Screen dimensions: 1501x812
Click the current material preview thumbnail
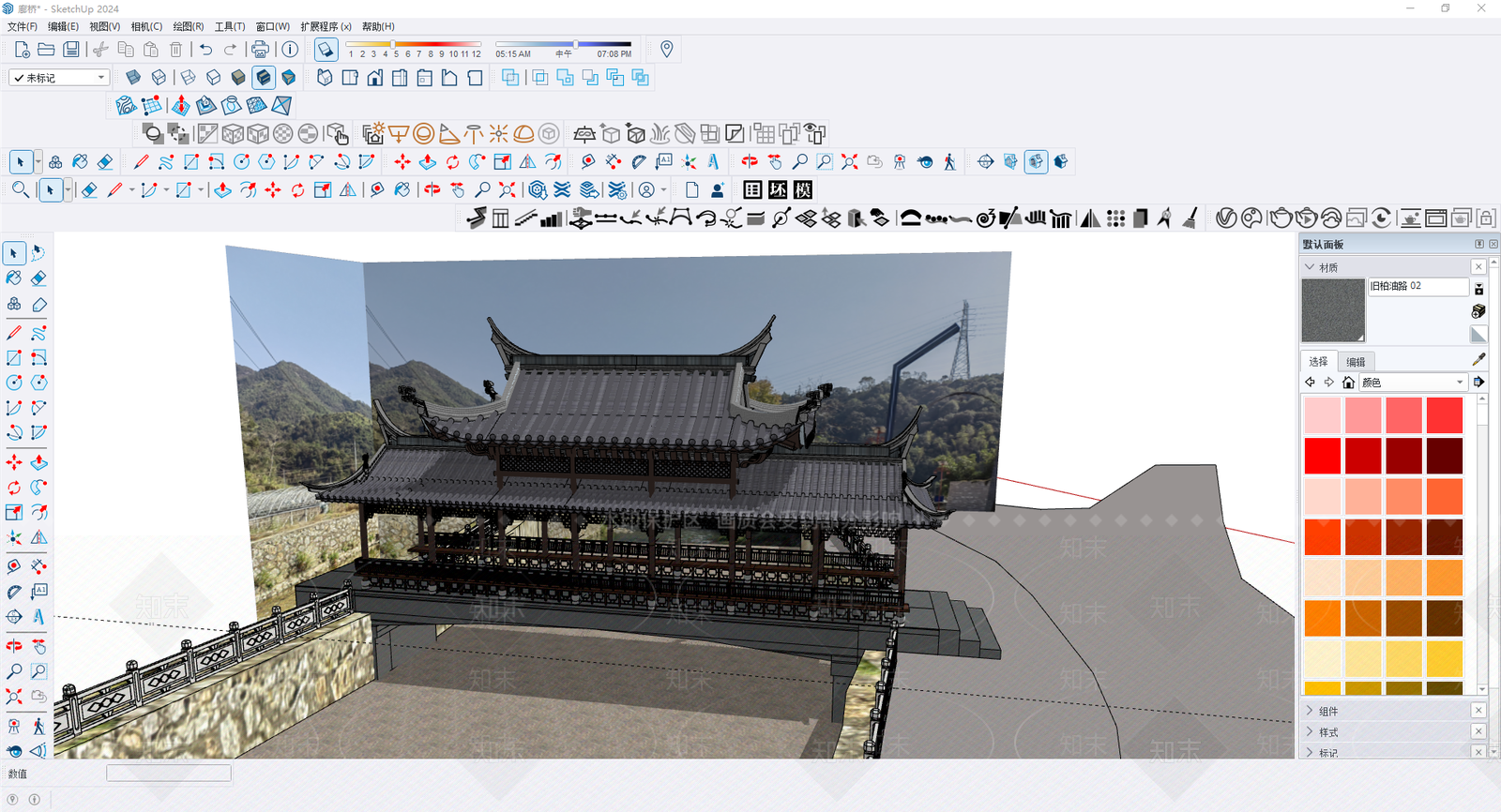pos(1333,310)
